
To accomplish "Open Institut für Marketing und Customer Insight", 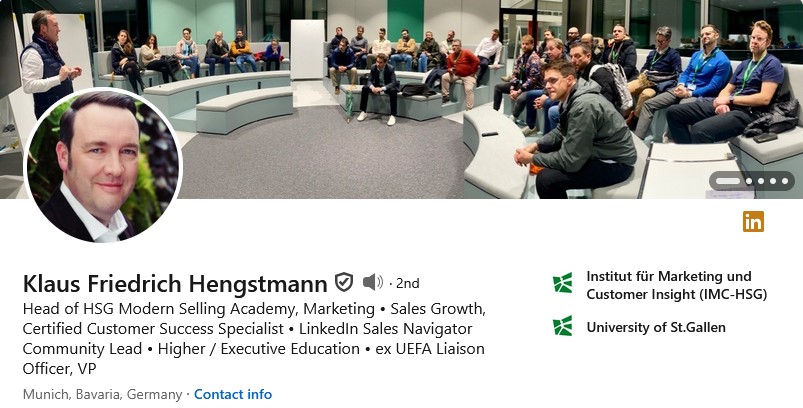I will tap(668, 285).
